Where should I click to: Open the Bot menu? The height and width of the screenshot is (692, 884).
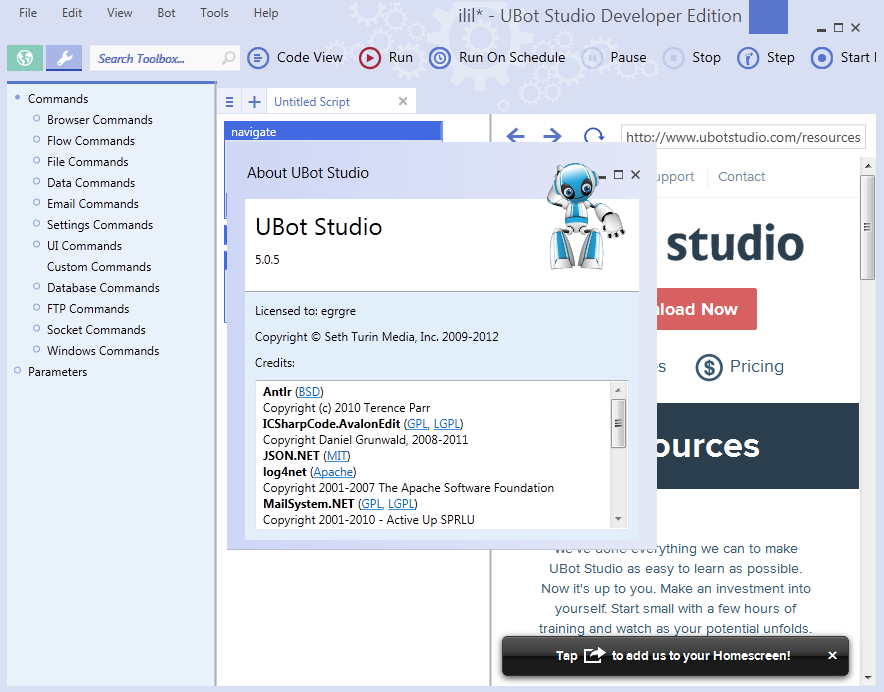pyautogui.click(x=166, y=13)
